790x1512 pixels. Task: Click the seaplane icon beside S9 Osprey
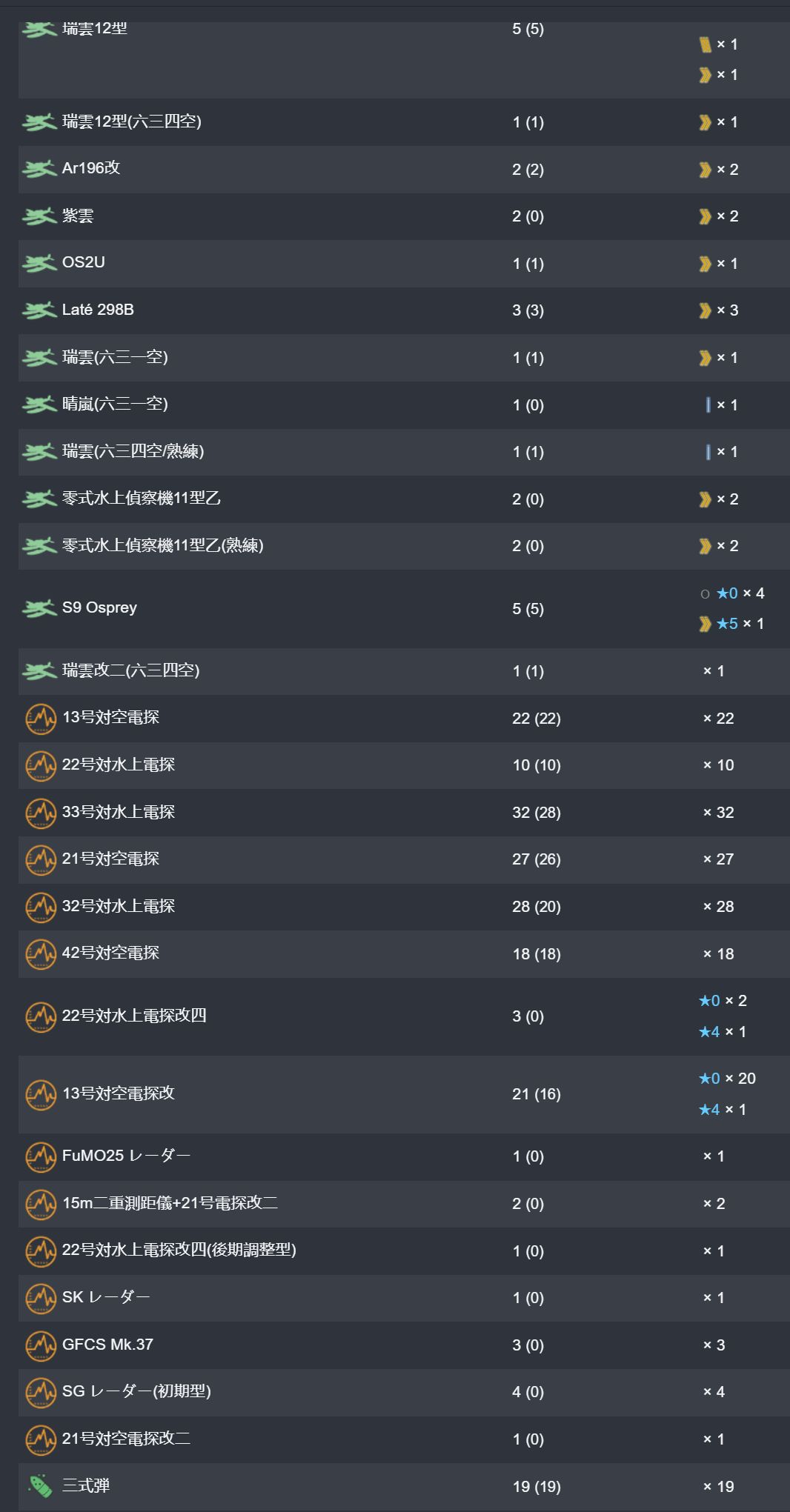click(x=39, y=608)
